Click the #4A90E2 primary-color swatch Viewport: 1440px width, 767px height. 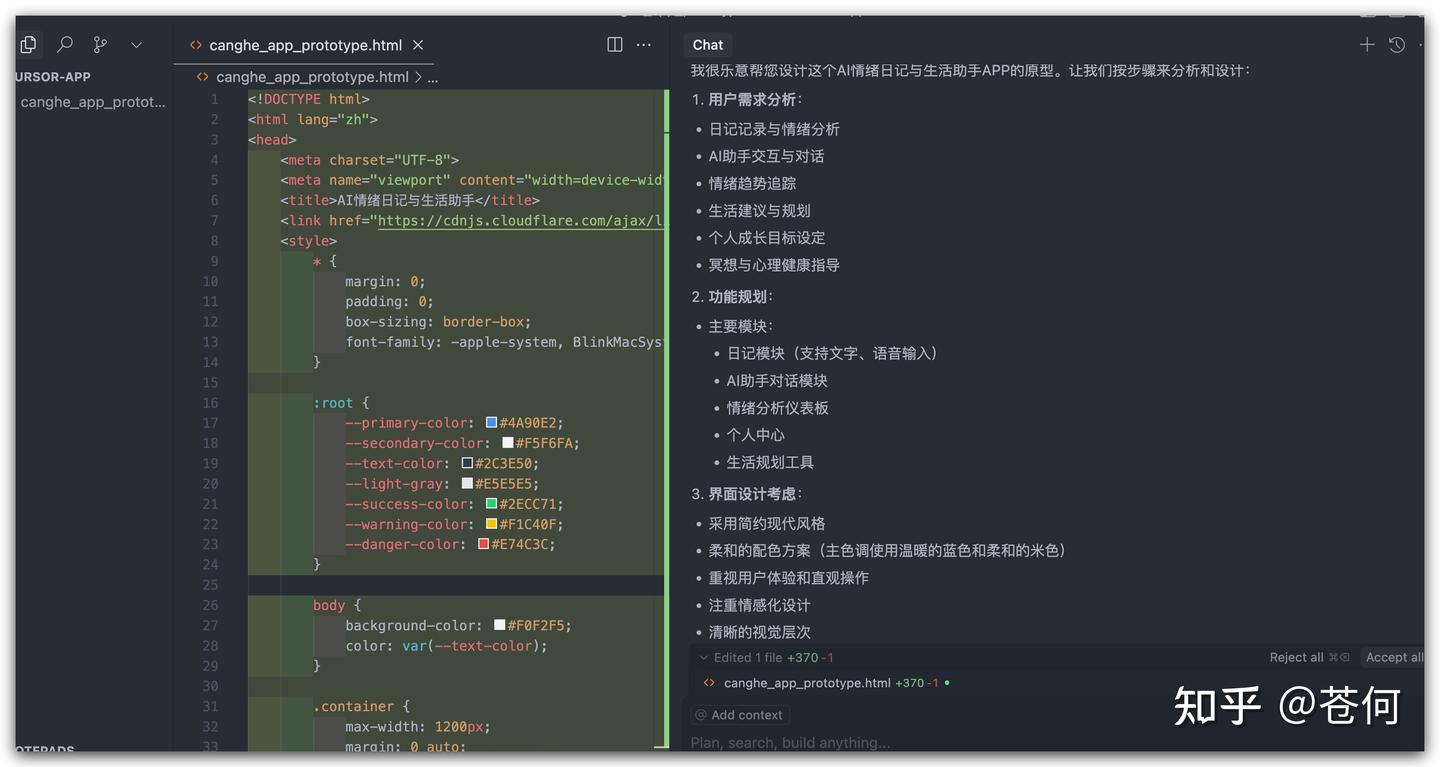pos(489,422)
